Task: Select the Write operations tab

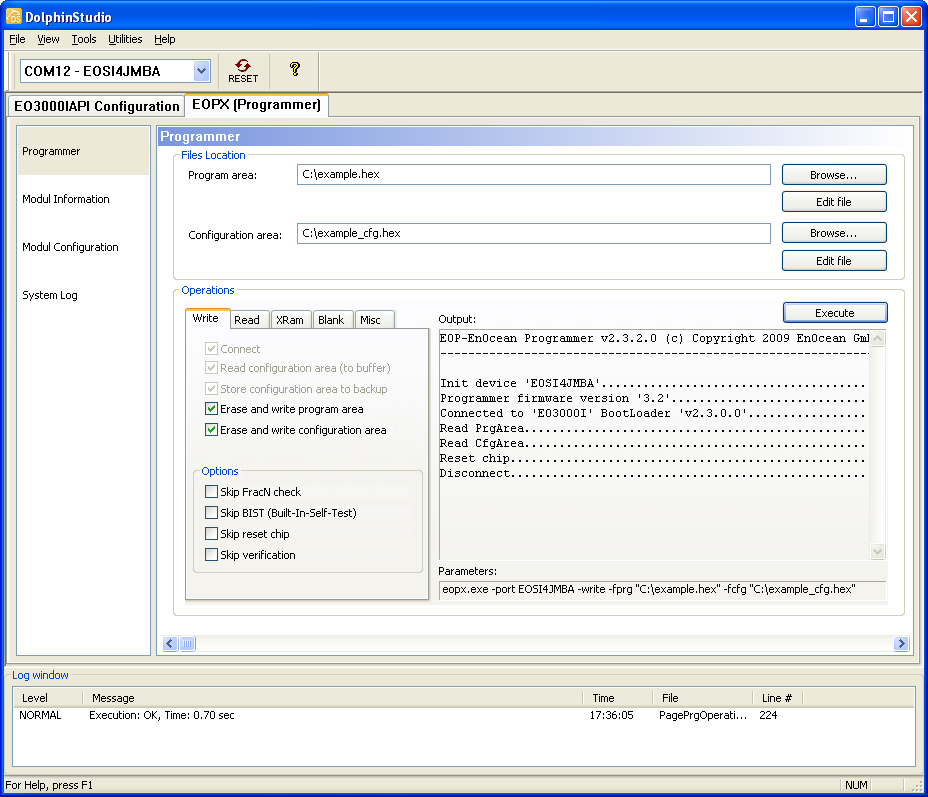Action: [207, 318]
